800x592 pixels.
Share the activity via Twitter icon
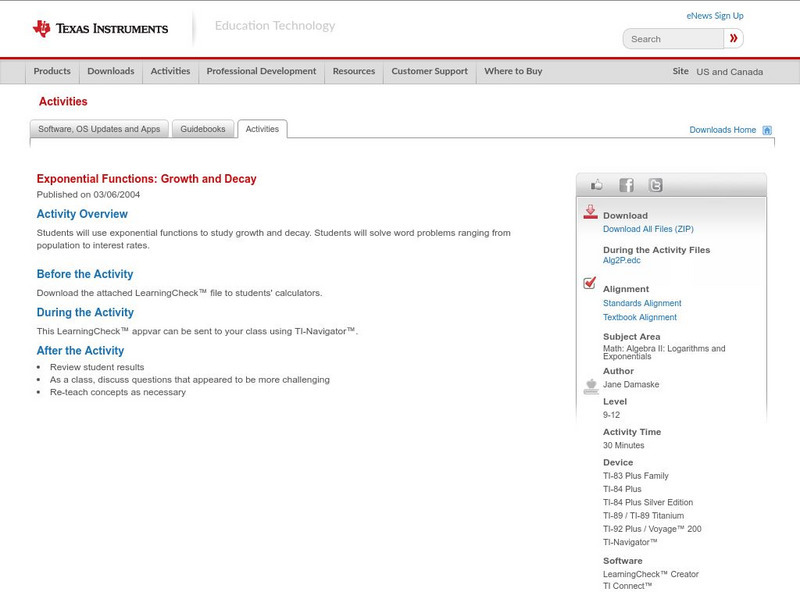[655, 185]
